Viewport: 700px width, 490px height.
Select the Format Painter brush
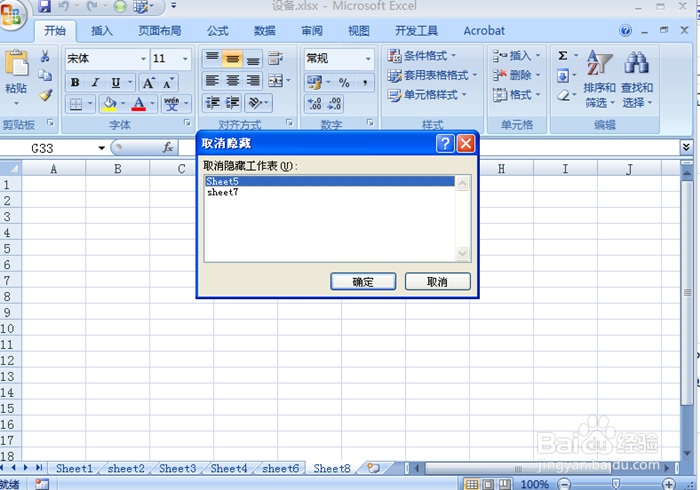[x=45, y=95]
